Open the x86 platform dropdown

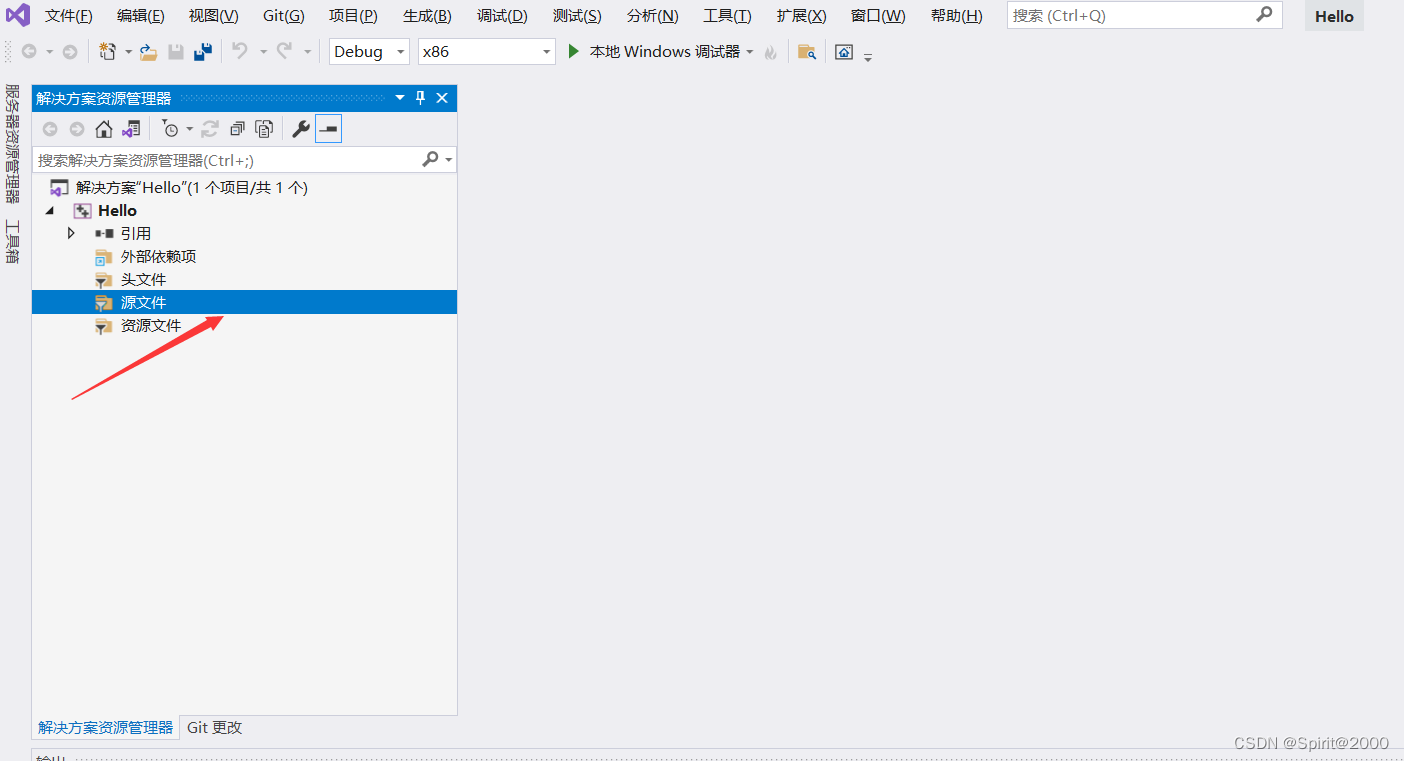point(486,52)
